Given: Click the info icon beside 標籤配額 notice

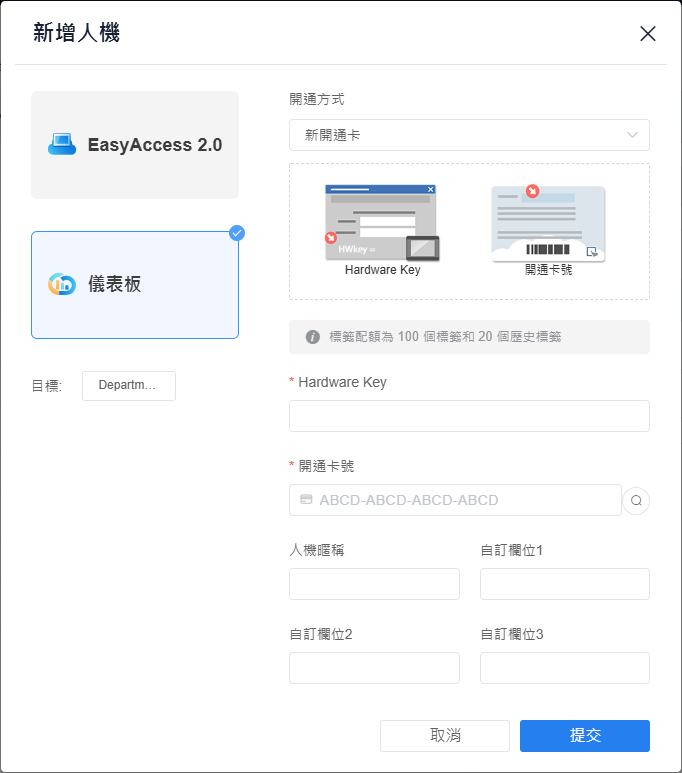Looking at the screenshot, I should 313,337.
